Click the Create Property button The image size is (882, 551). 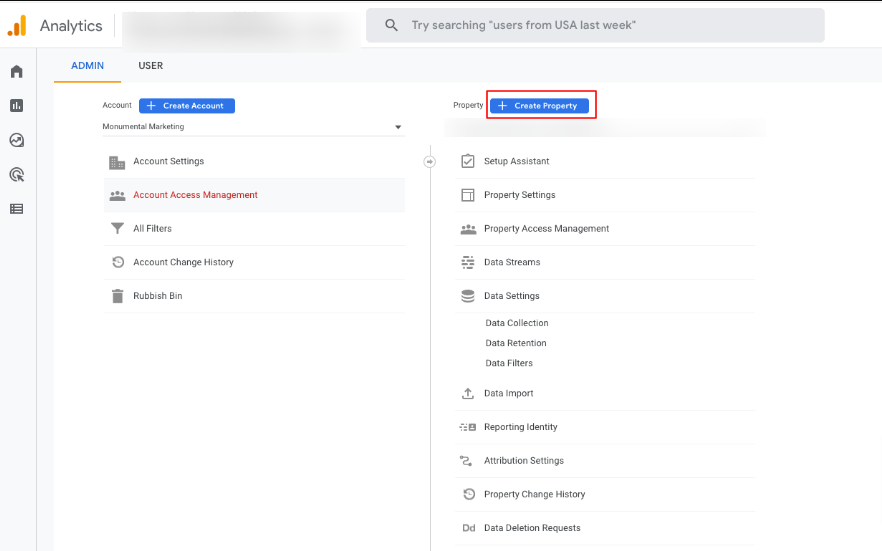[x=538, y=106]
